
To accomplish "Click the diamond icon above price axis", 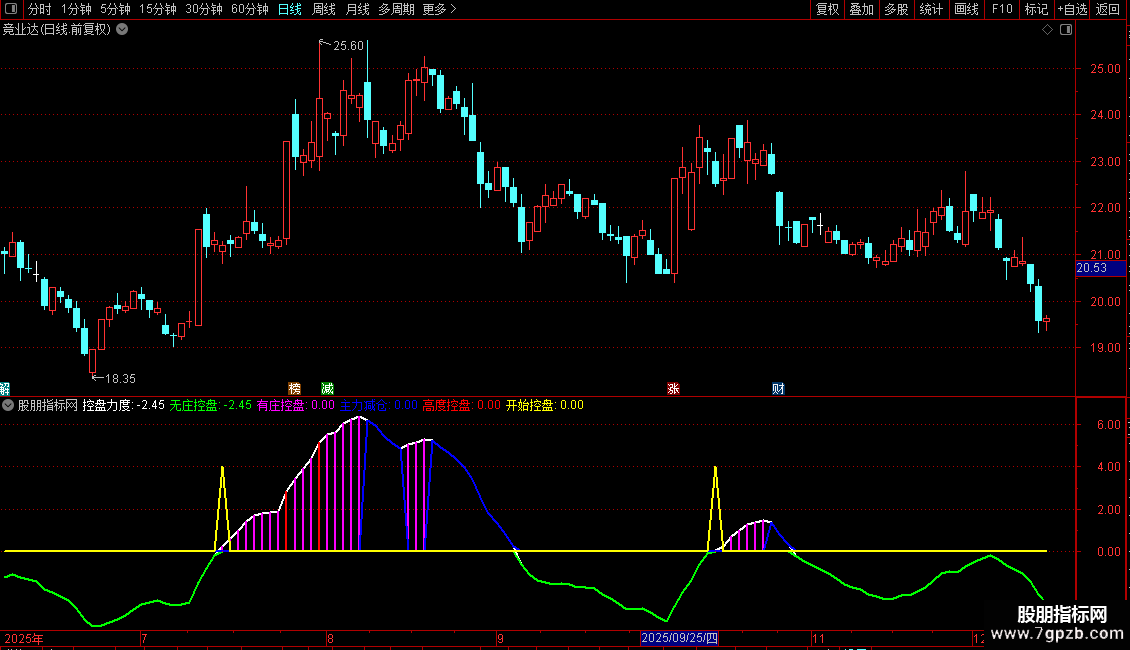I will [x=1047, y=30].
